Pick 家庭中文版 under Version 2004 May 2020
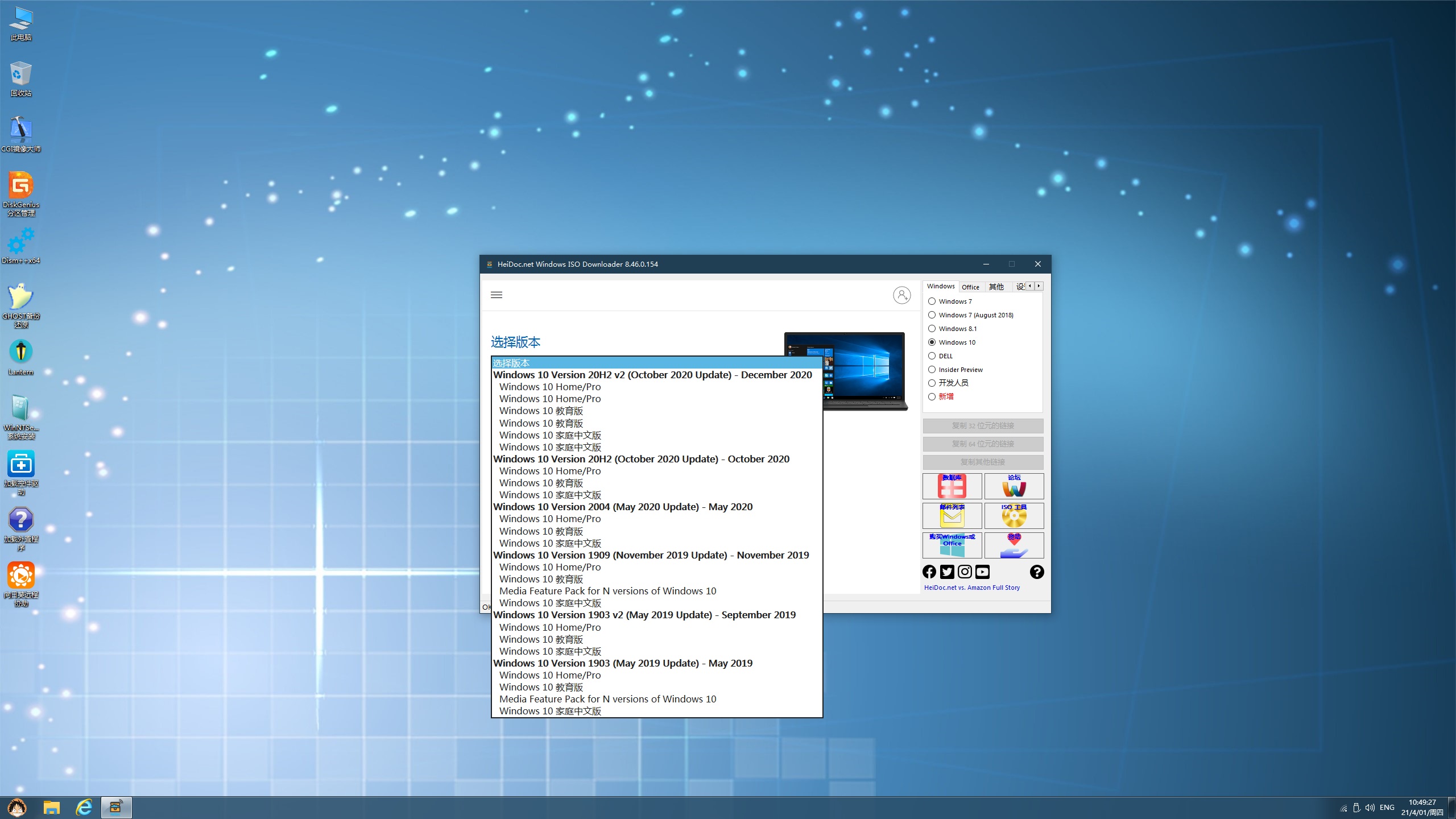Viewport: 1456px width, 819px height. 657,543
